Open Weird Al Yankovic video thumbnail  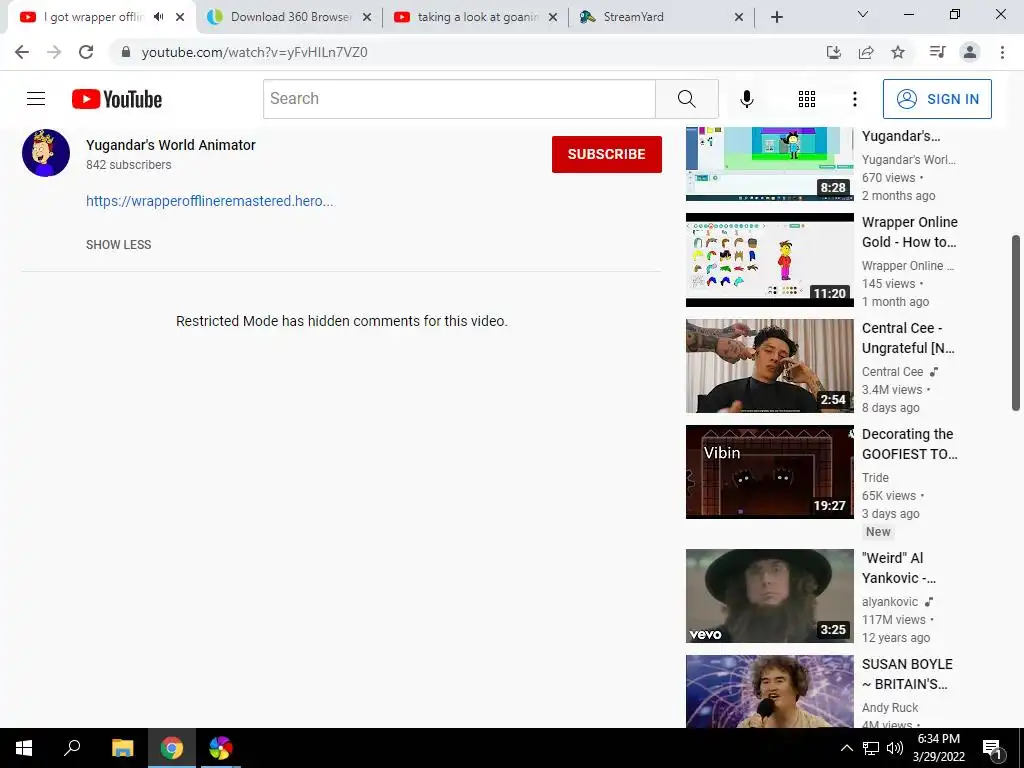(x=769, y=596)
